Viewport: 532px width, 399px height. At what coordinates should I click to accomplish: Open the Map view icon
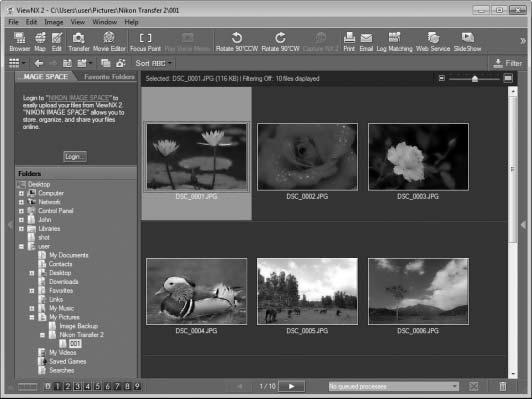coord(40,42)
